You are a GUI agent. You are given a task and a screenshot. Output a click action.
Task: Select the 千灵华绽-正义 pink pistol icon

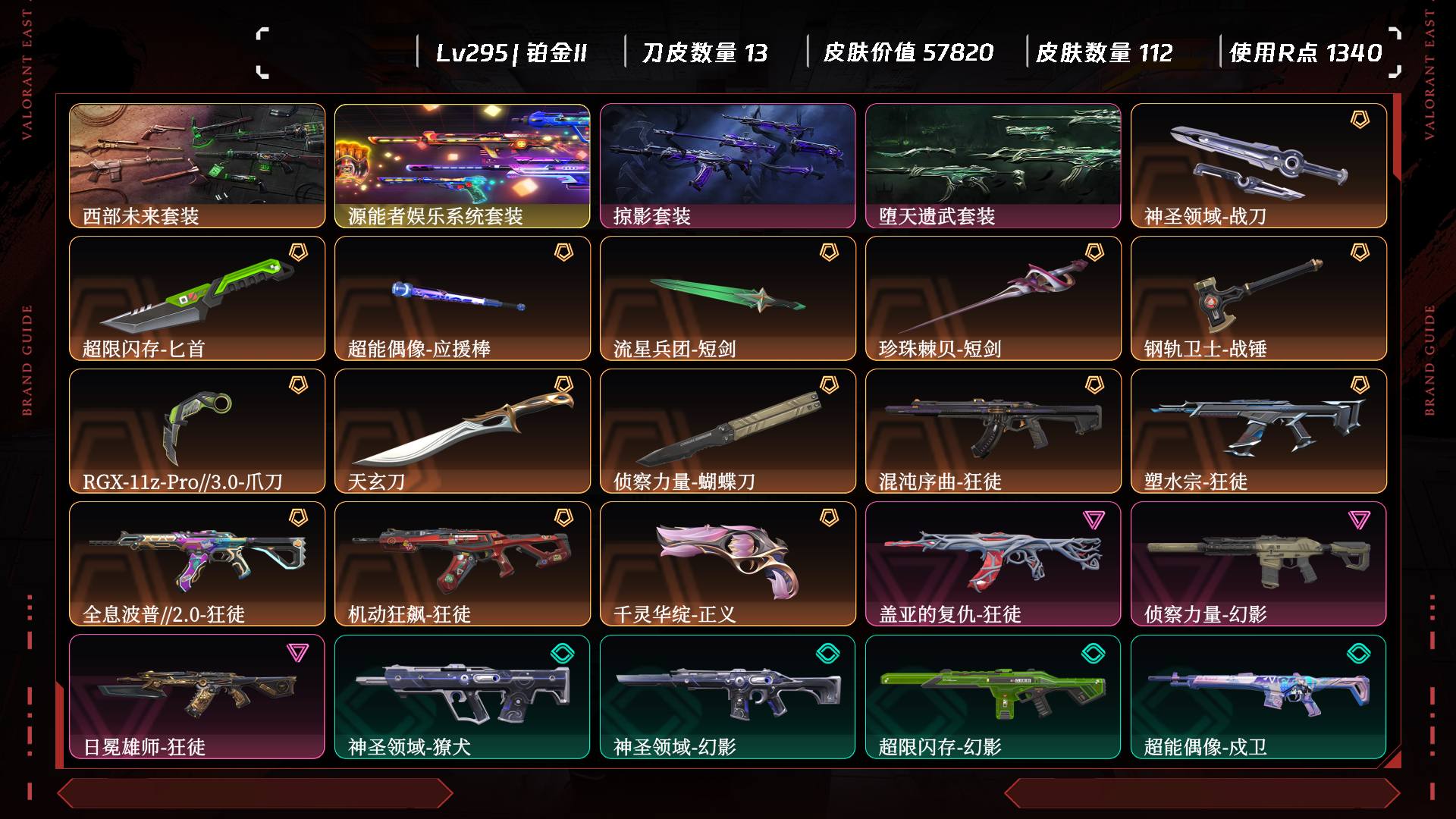pyautogui.click(x=727, y=559)
